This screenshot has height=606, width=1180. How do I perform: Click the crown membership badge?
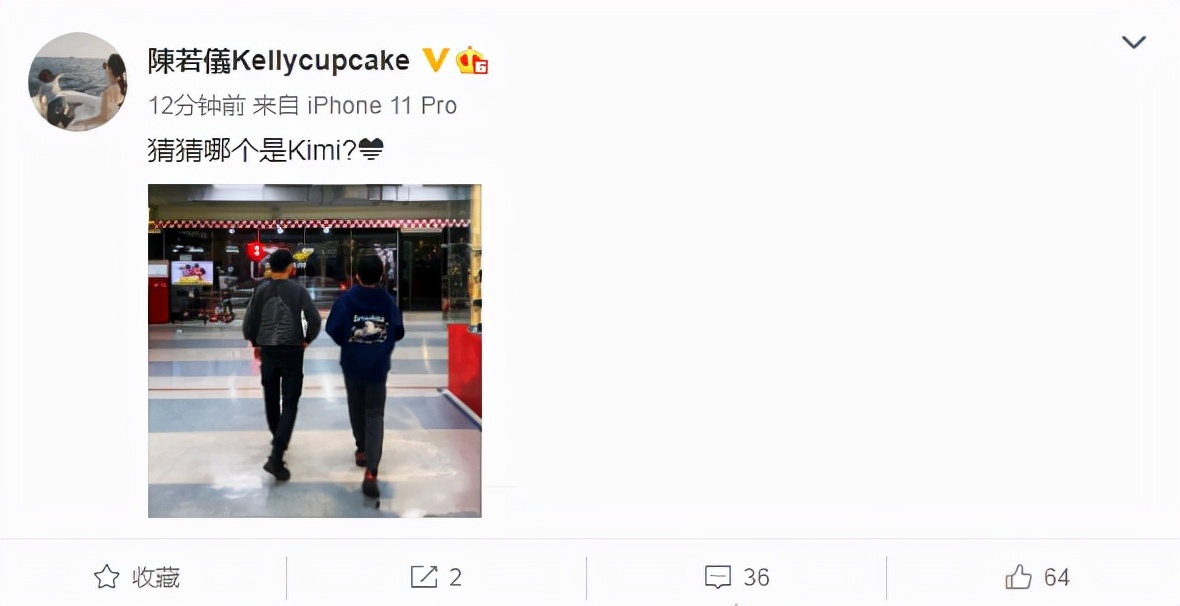pyautogui.click(x=472, y=60)
